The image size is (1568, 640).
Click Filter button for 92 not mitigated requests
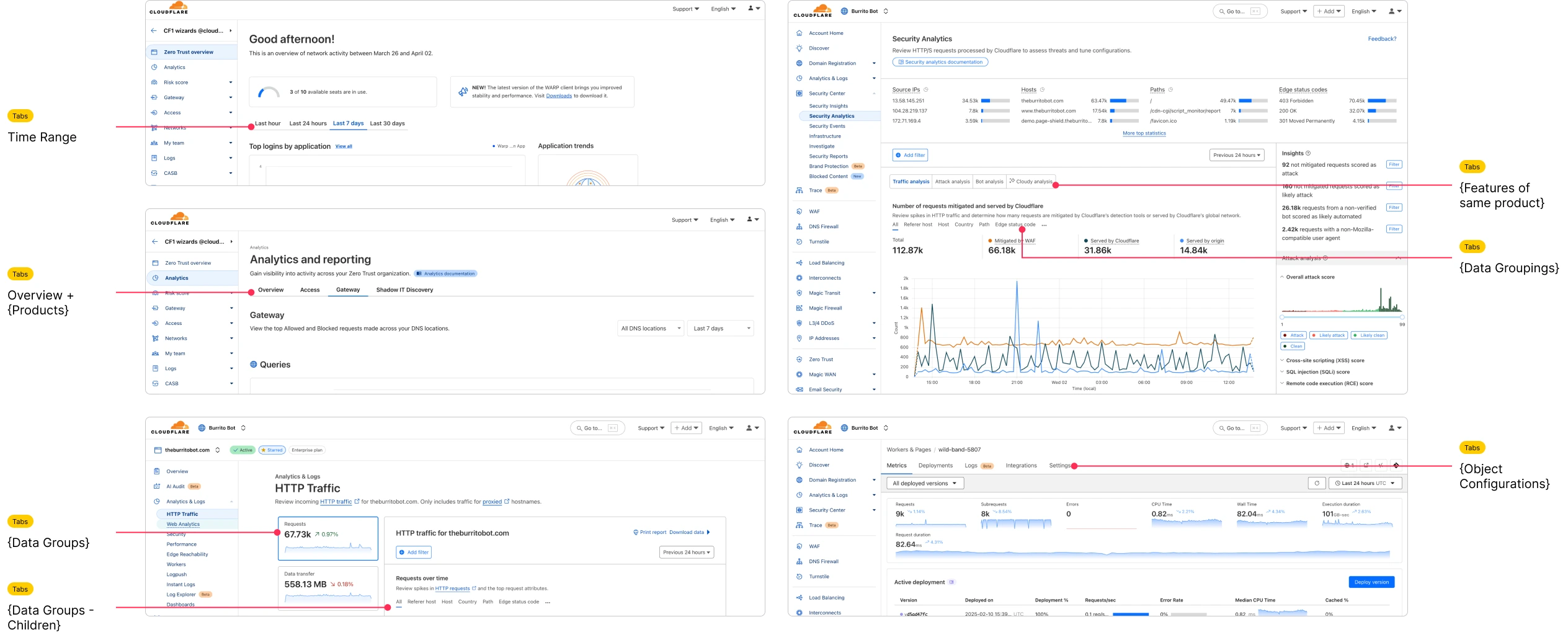(1394, 164)
